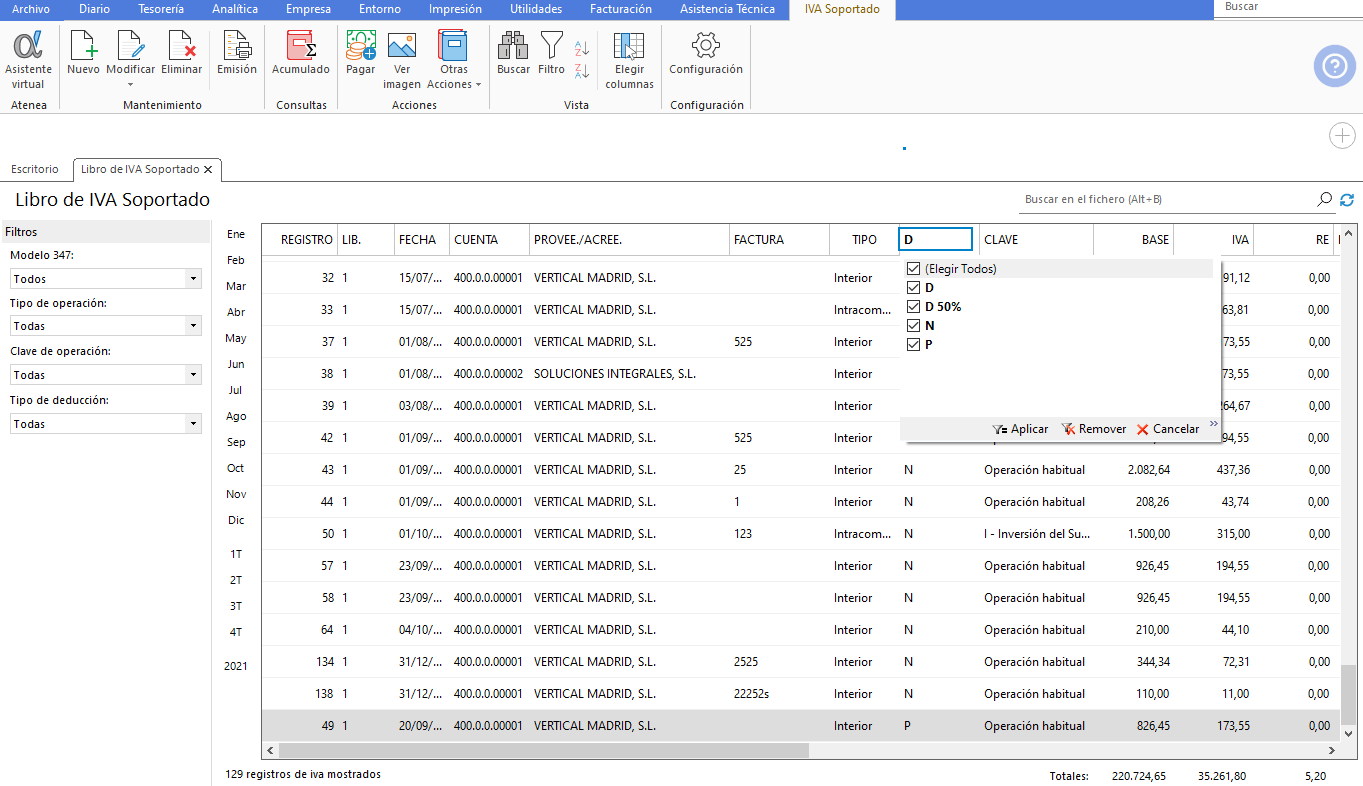Viewport: 1363px width, 786px height.
Task: Click the Buscar en el fichero field
Action: tap(1166, 200)
